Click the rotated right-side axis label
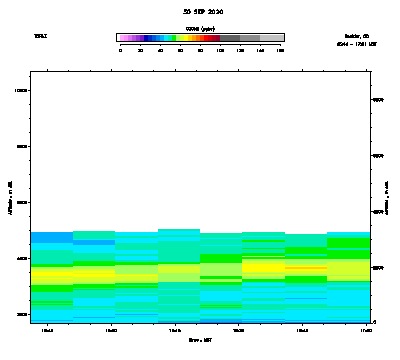This screenshot has height=360, width=400. pos(387,198)
